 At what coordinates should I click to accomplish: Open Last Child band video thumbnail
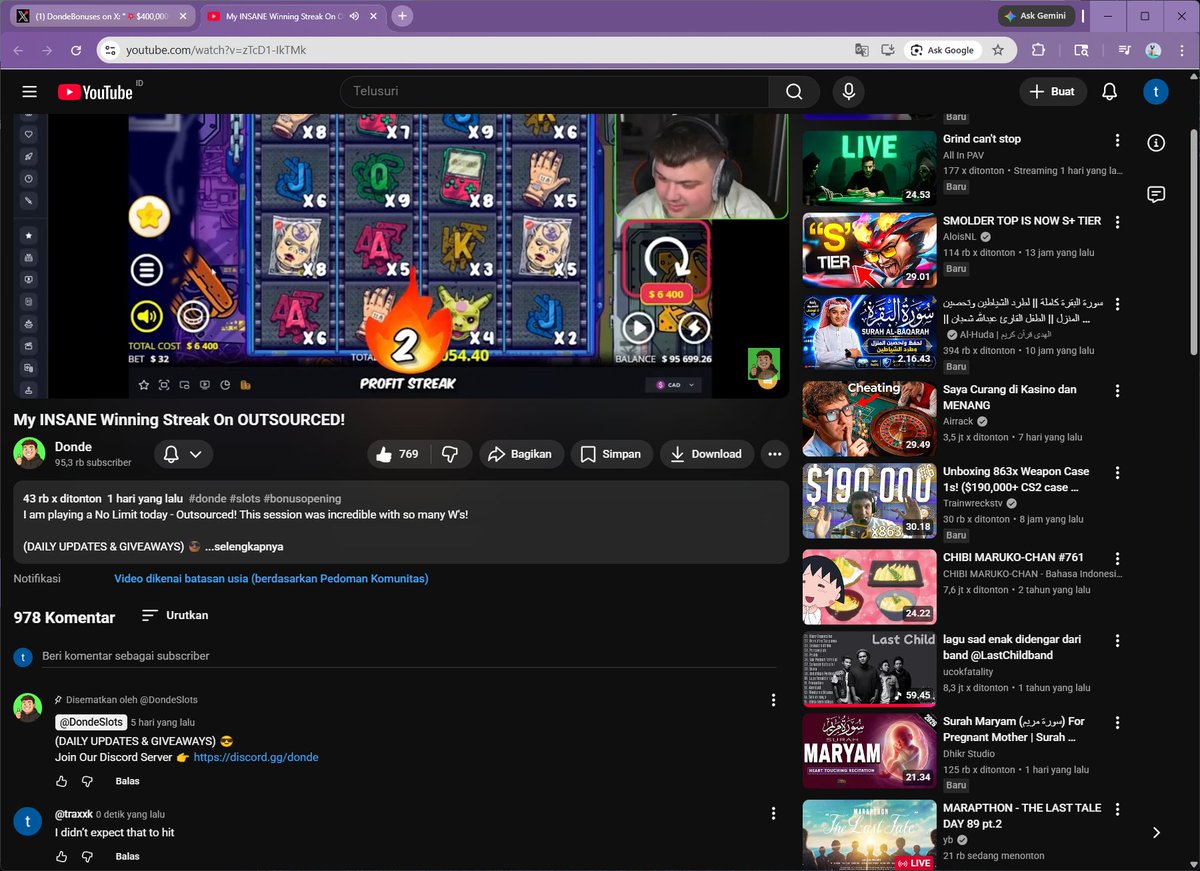(869, 668)
